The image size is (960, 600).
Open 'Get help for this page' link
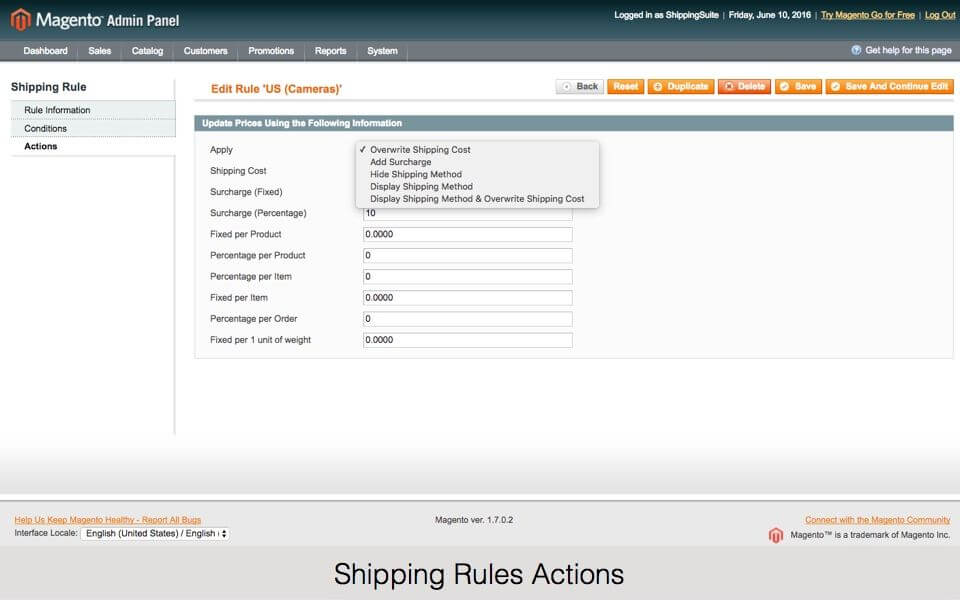[909, 50]
